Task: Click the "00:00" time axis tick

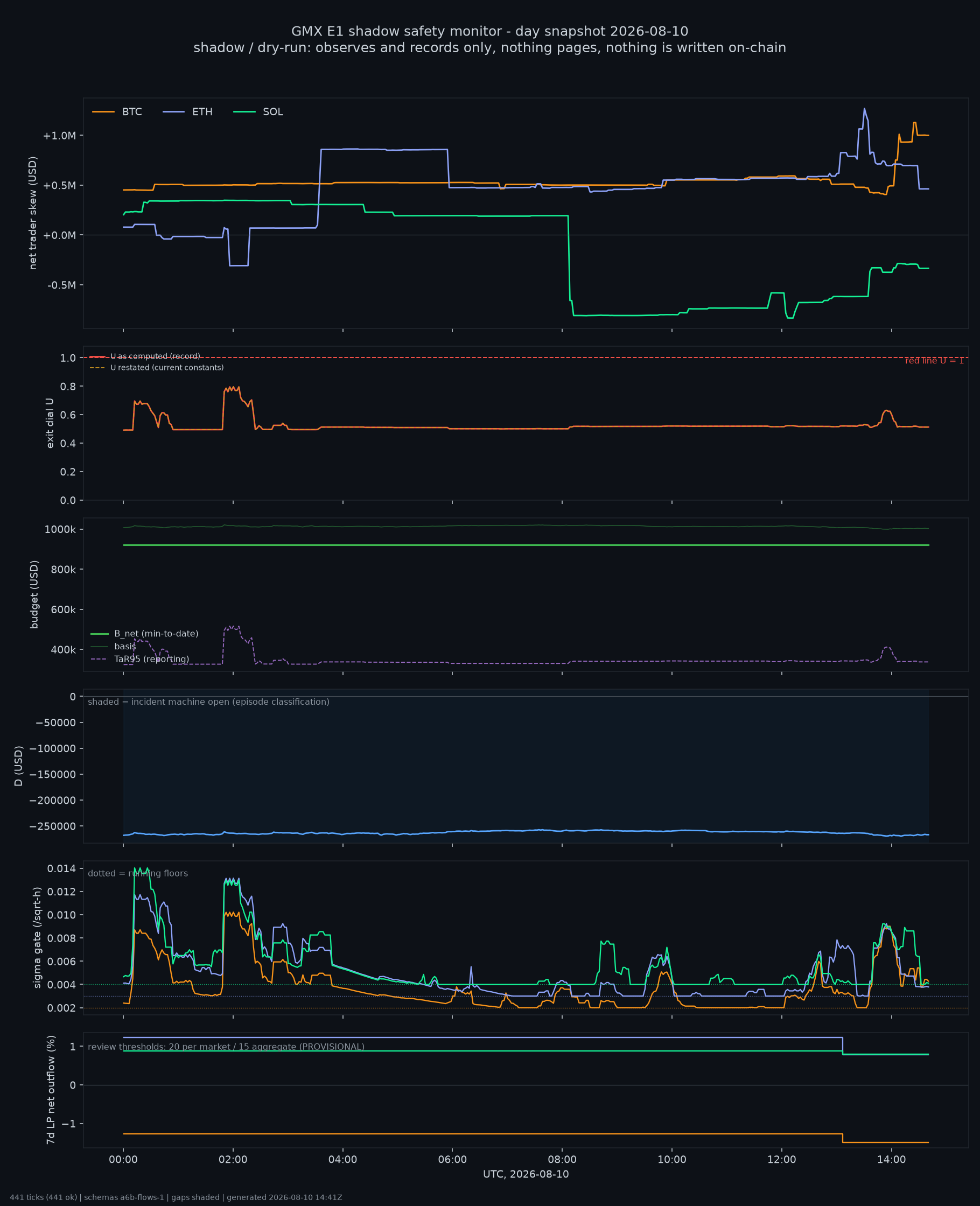Action: pos(123,1160)
